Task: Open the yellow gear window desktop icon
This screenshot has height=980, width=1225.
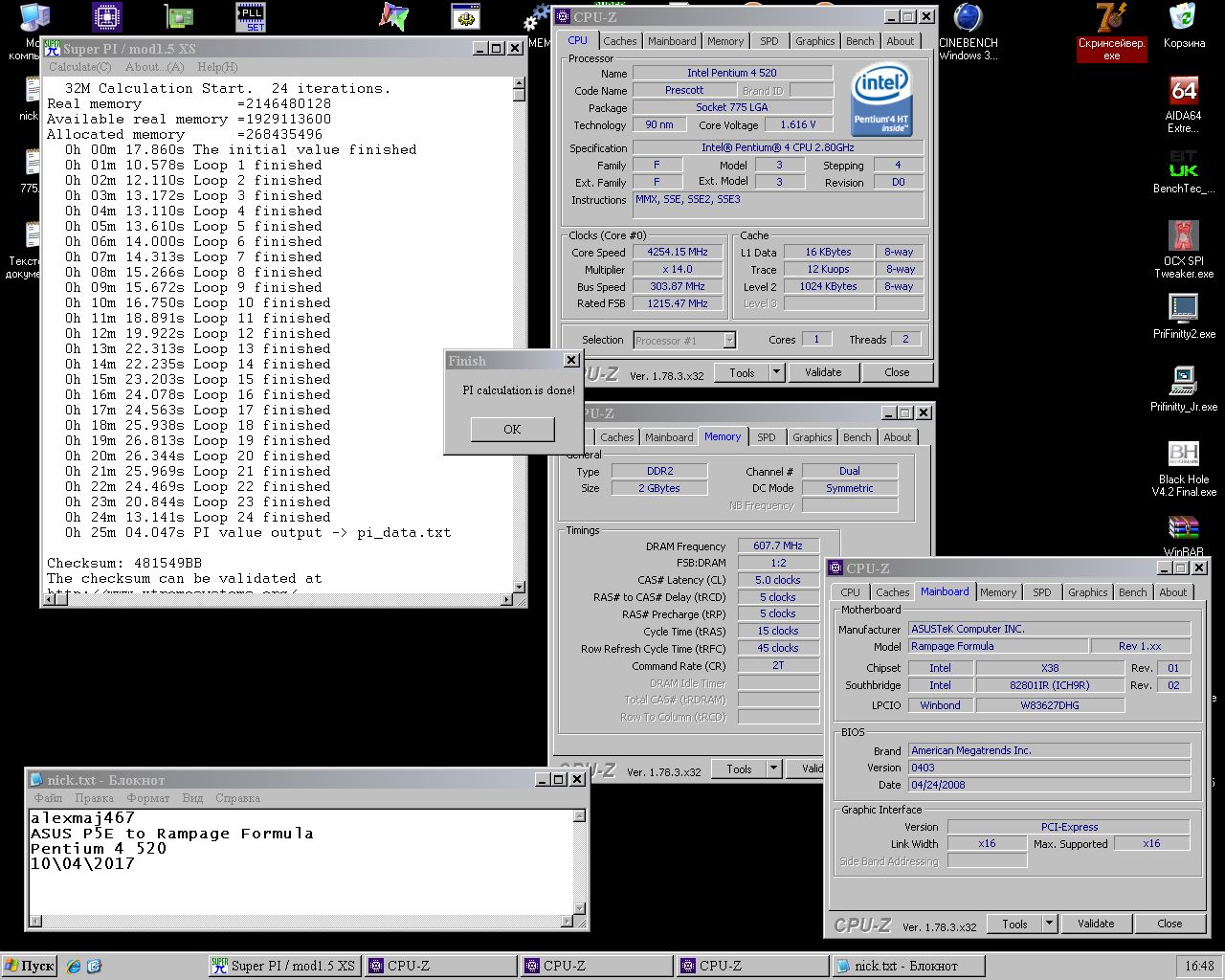Action: click(x=466, y=17)
